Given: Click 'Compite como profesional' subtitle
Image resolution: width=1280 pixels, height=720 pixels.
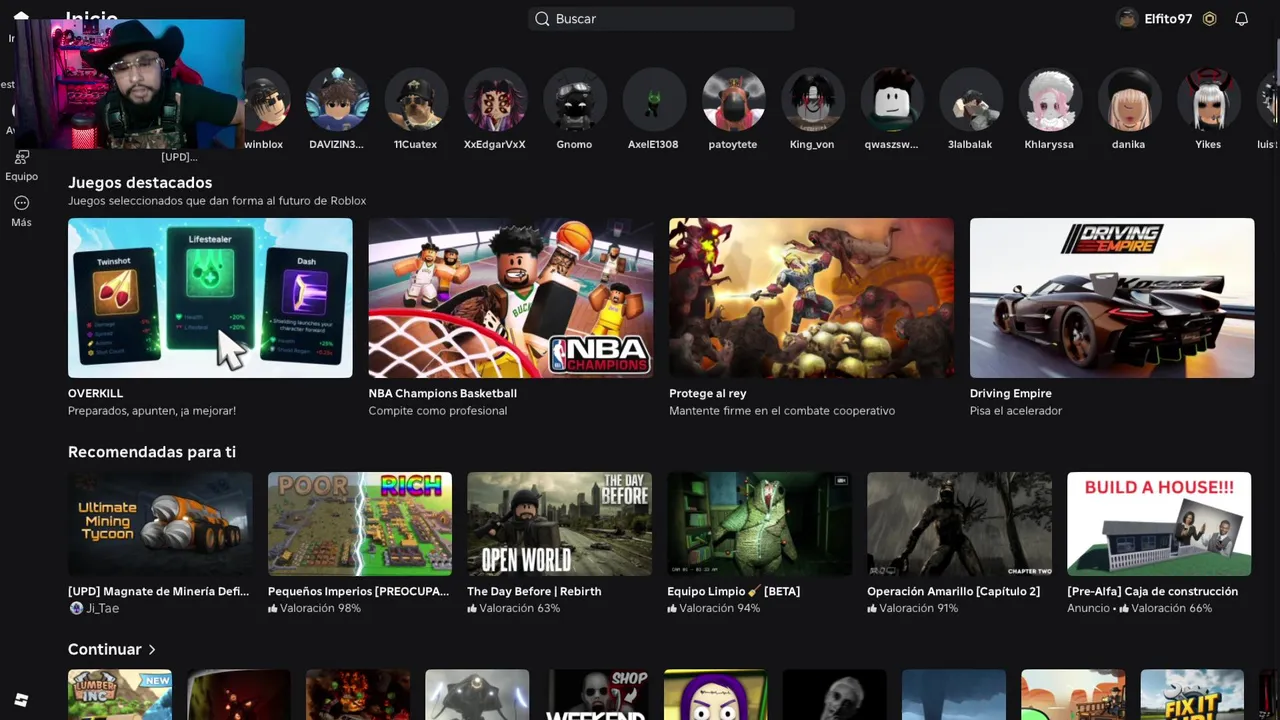Looking at the screenshot, I should click(437, 411).
